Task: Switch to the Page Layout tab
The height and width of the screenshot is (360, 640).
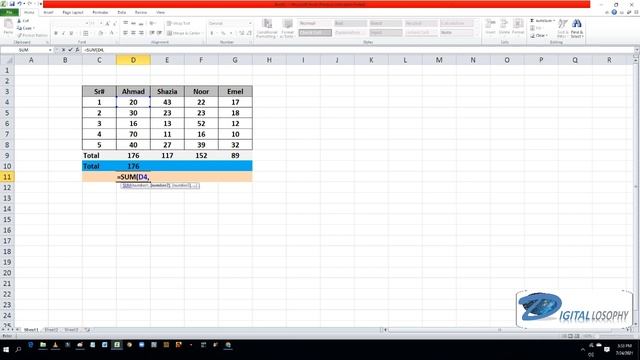Action: pyautogui.click(x=73, y=13)
